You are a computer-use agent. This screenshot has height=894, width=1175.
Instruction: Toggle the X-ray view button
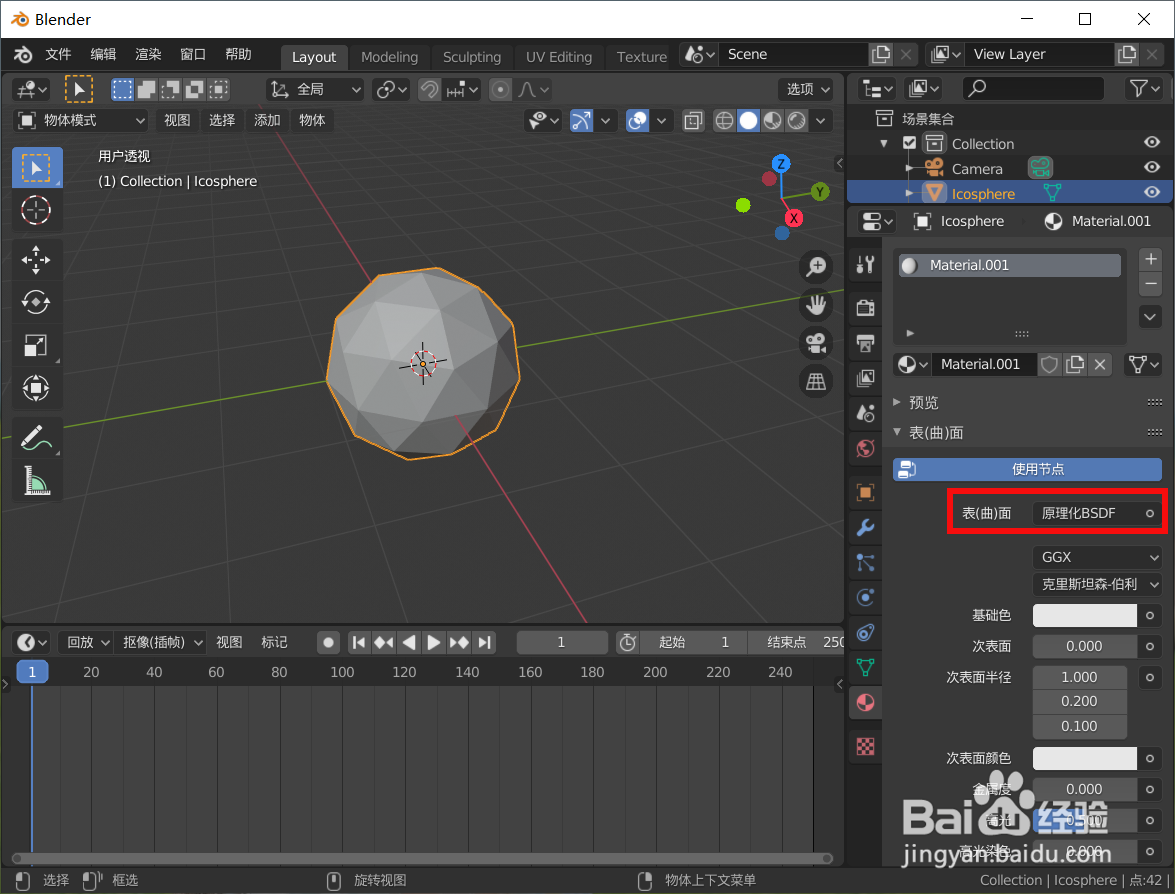click(x=693, y=121)
